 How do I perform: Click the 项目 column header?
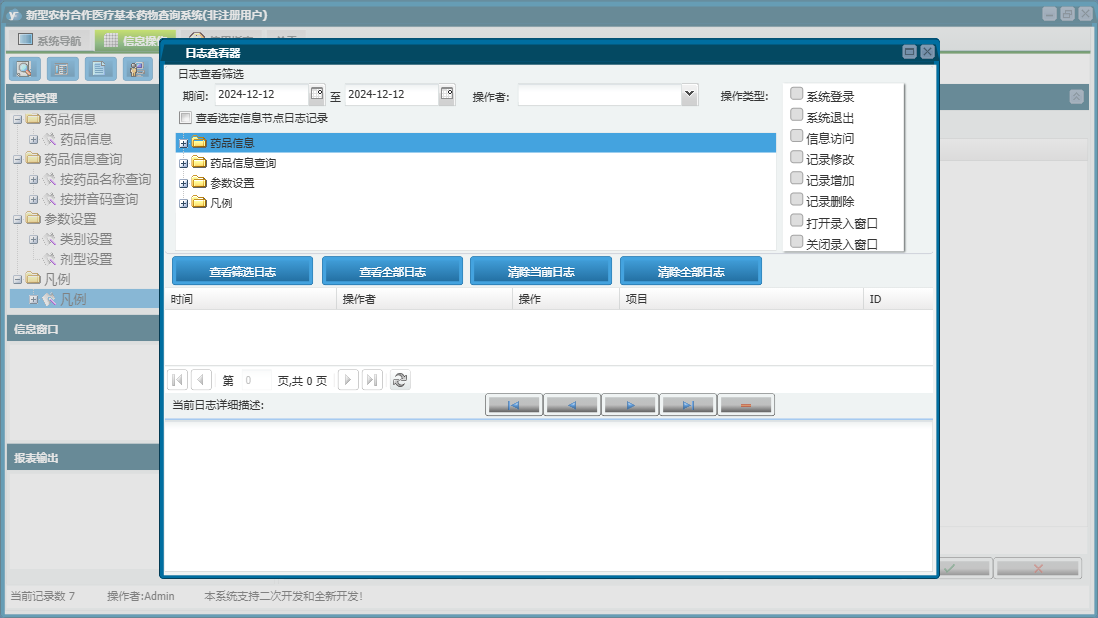click(742, 299)
